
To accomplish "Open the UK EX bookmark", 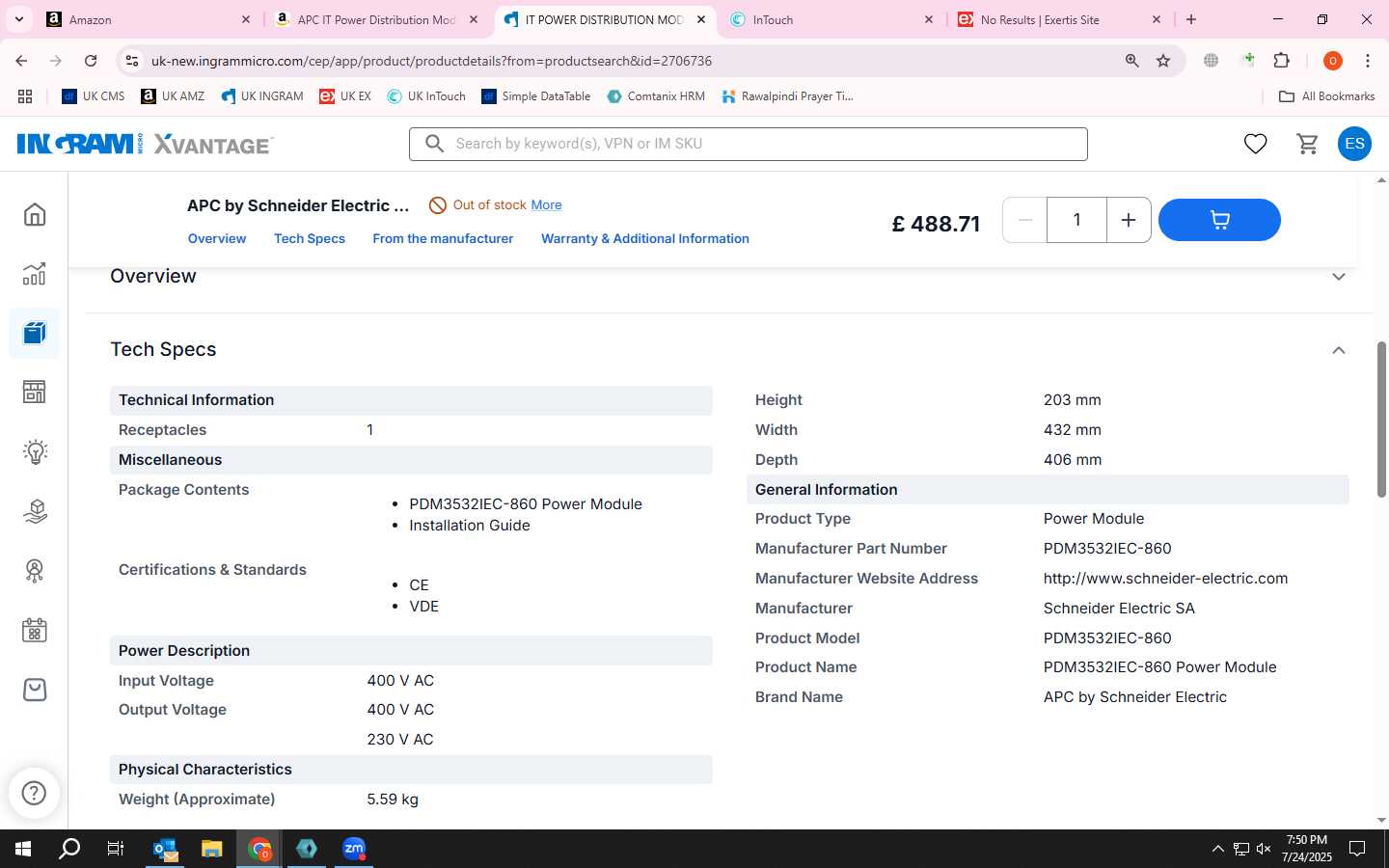I will (345, 96).
